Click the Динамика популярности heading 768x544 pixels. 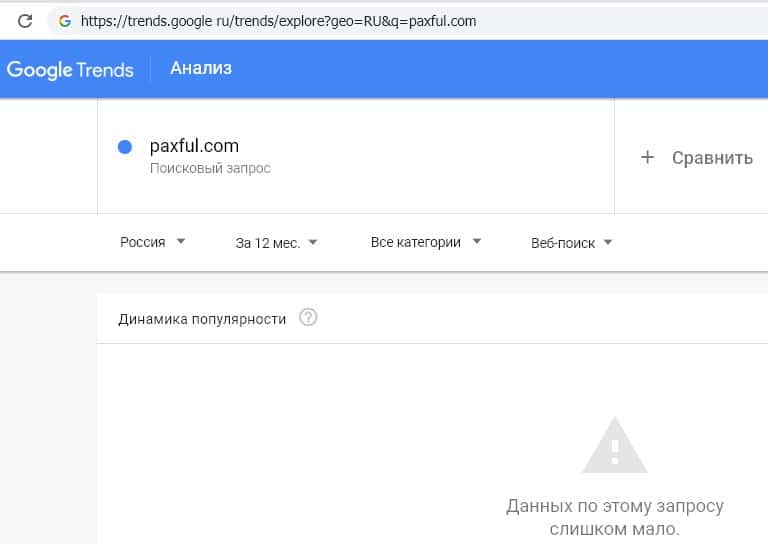(202, 319)
